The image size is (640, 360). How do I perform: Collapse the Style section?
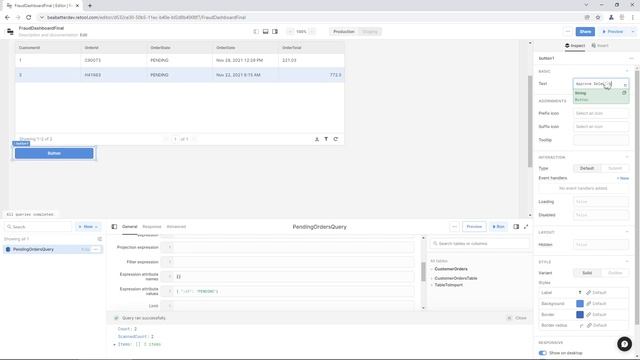pos(627,262)
